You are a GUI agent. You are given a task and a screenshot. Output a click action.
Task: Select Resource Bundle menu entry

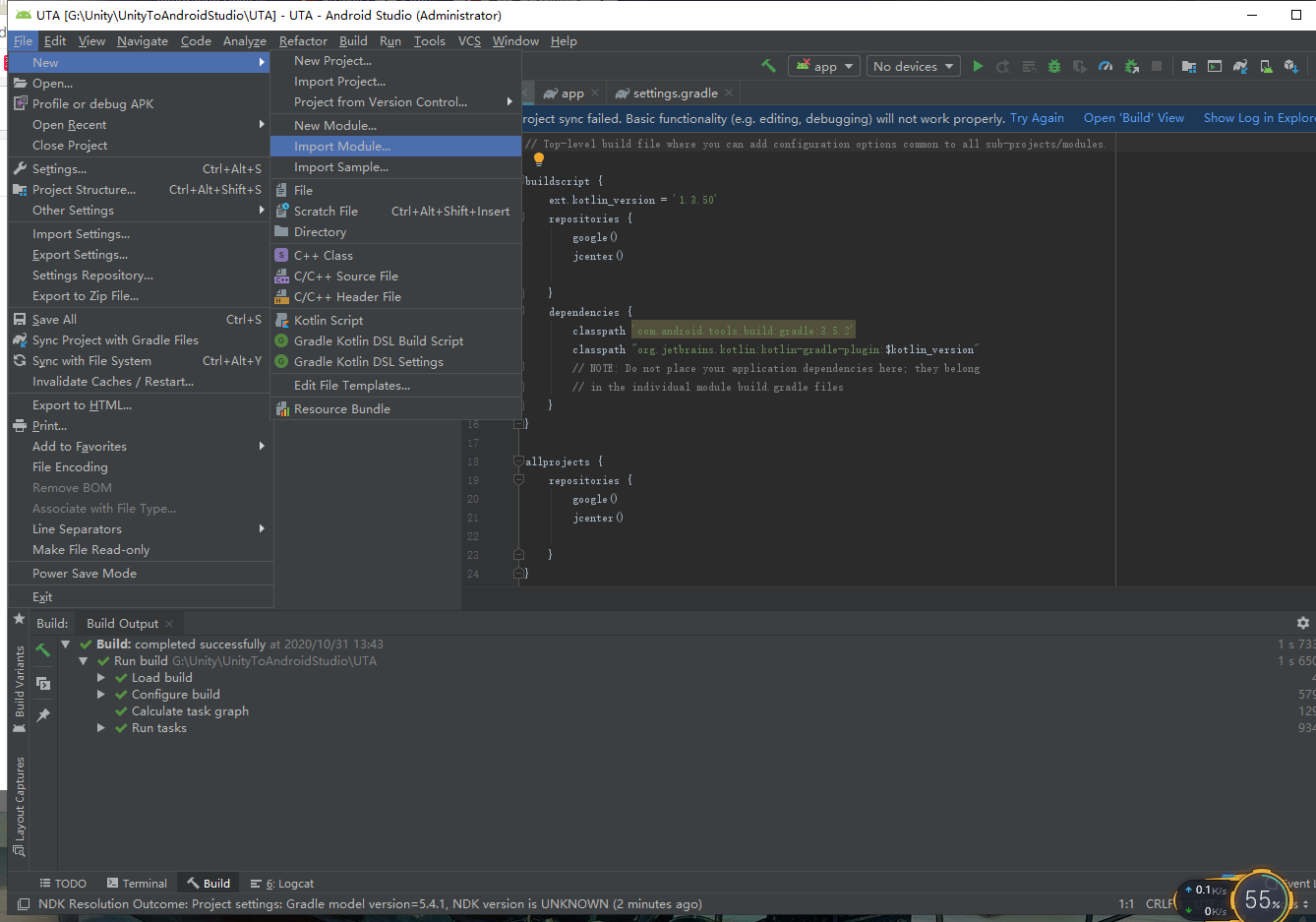click(395, 409)
